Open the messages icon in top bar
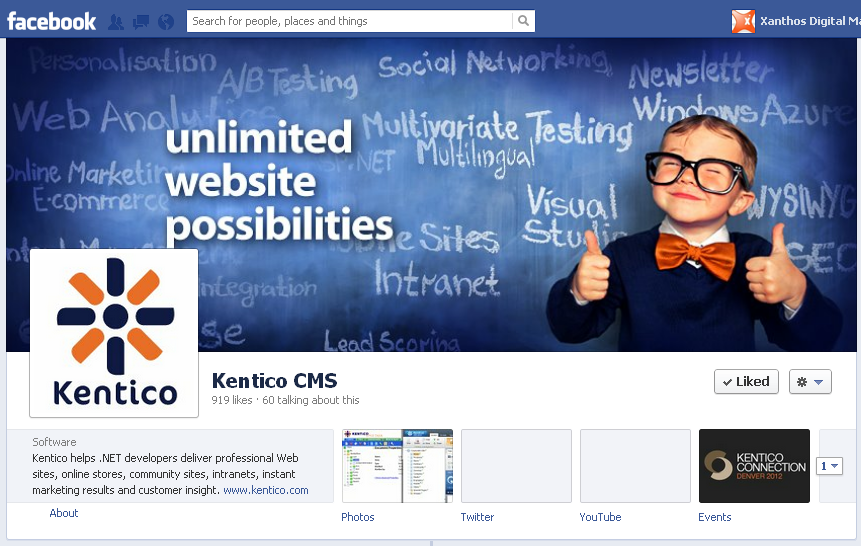The height and width of the screenshot is (546, 861). point(141,21)
